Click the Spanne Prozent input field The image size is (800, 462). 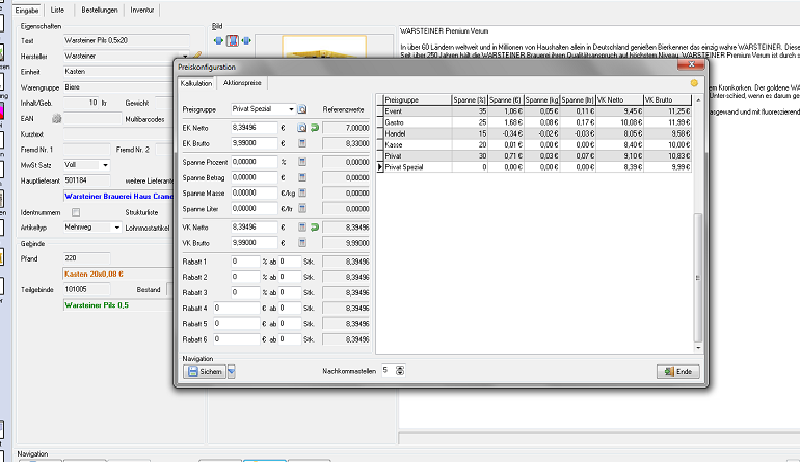pos(254,162)
